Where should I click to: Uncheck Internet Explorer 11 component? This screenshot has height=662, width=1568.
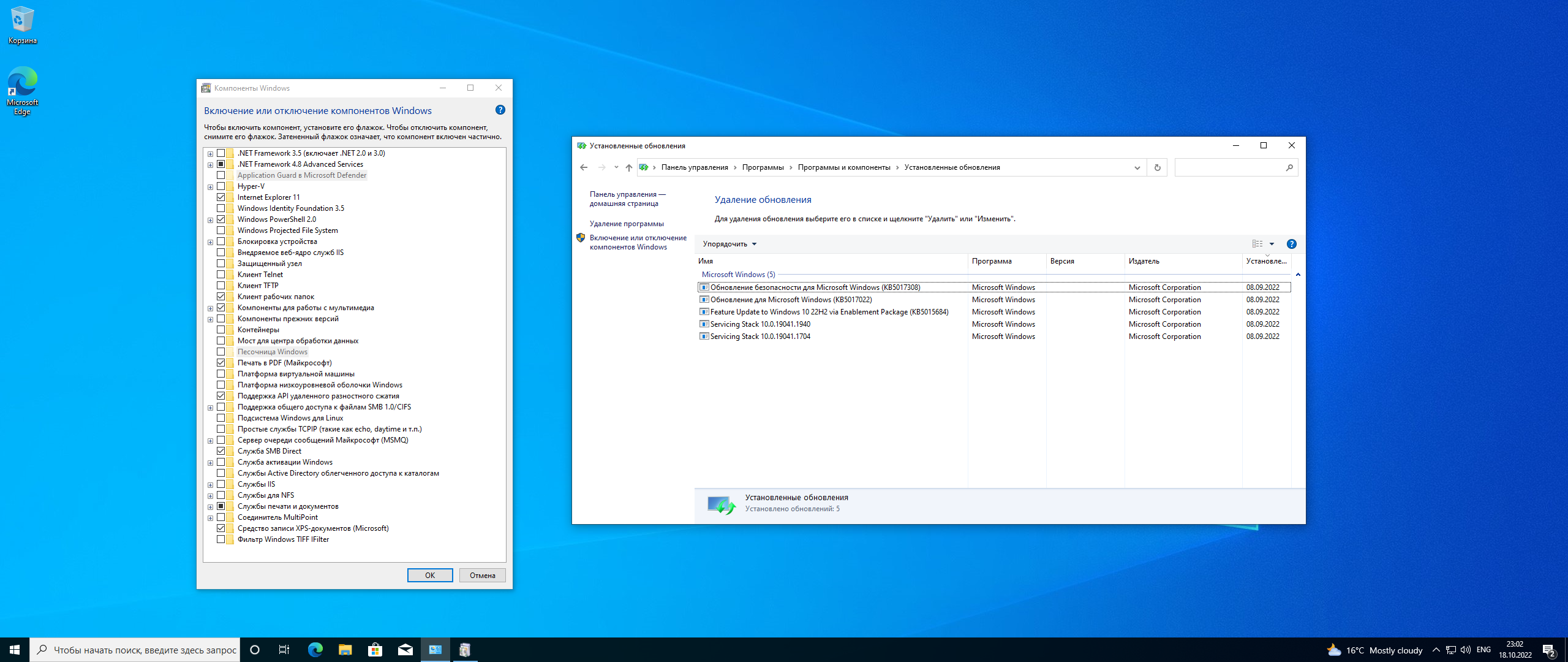(x=221, y=197)
